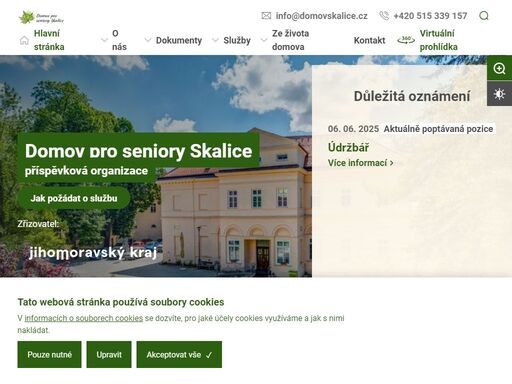Click the 06. 06. 2025 date text
Viewport: 512px width, 384px height.
click(353, 129)
